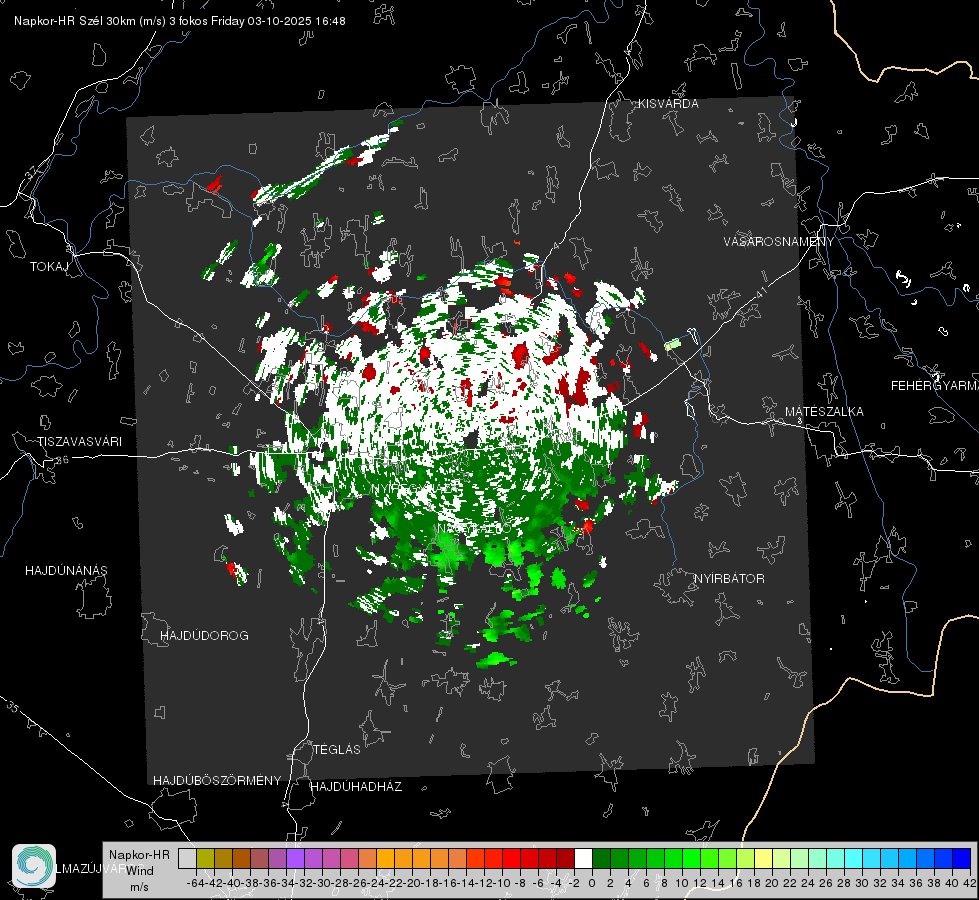
Task: Click the Wind label in the legend
Action: pyautogui.click(x=139, y=871)
